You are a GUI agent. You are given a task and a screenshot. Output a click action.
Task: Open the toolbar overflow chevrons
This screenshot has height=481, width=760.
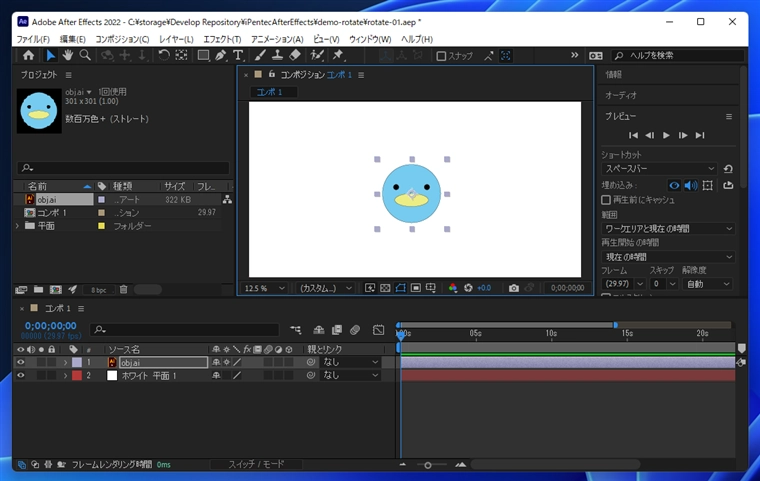(574, 55)
